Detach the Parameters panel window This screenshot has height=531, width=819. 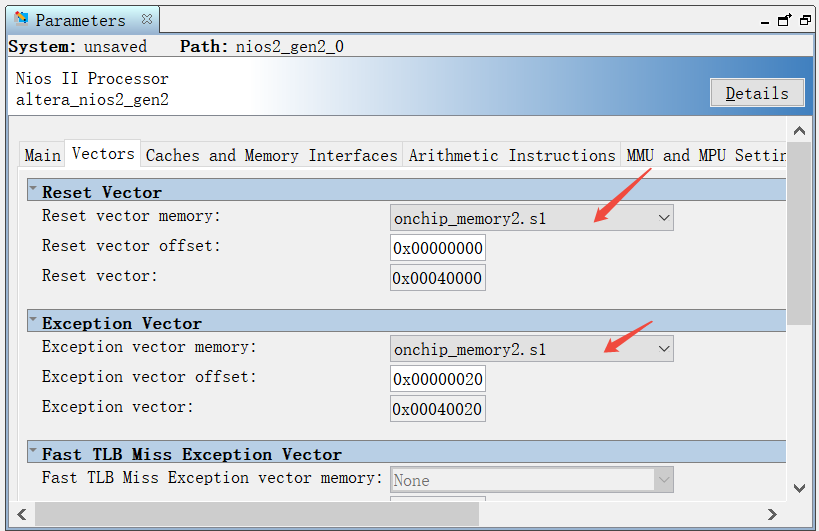coord(785,20)
